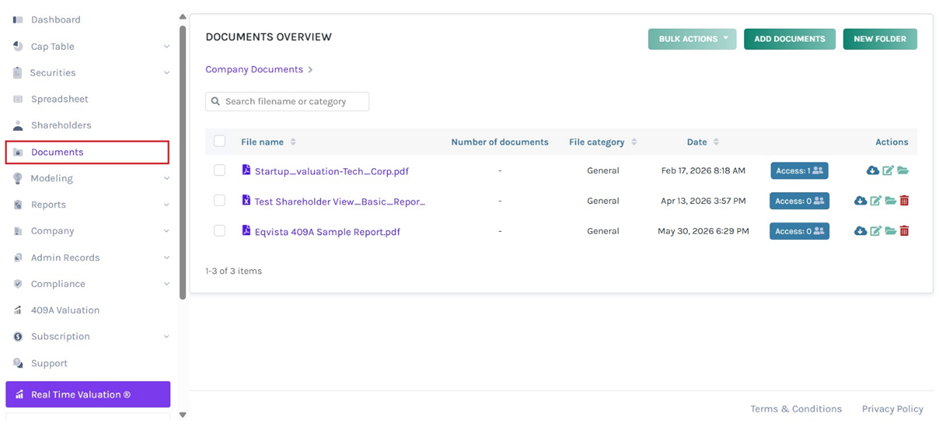Click the date May 30, 2026 6:29 PM
Screen dimensions: 939x424
[703, 231]
